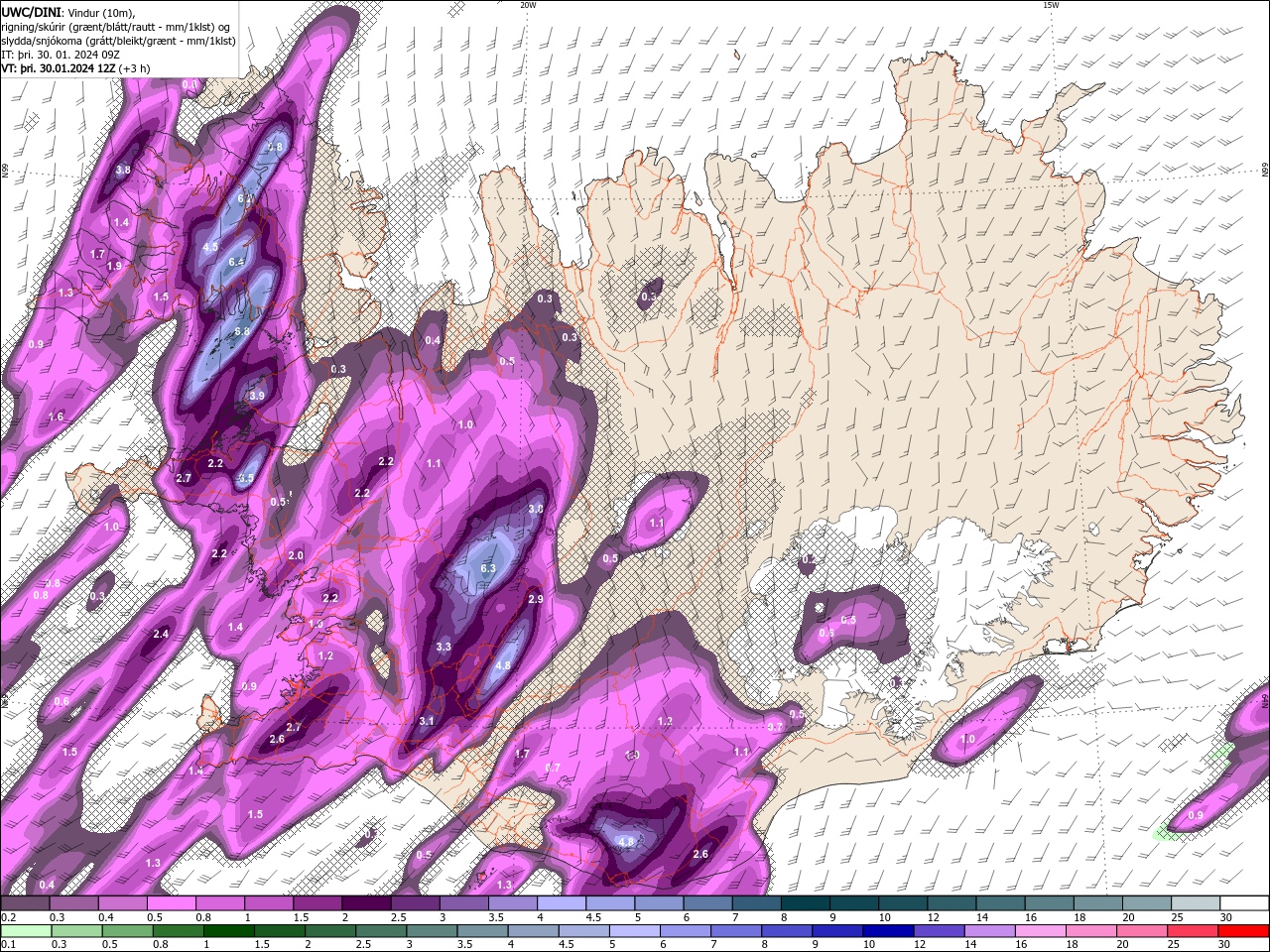The image size is (1270, 952).
Task: Click the 3.1 value on the map
Action: [427, 721]
